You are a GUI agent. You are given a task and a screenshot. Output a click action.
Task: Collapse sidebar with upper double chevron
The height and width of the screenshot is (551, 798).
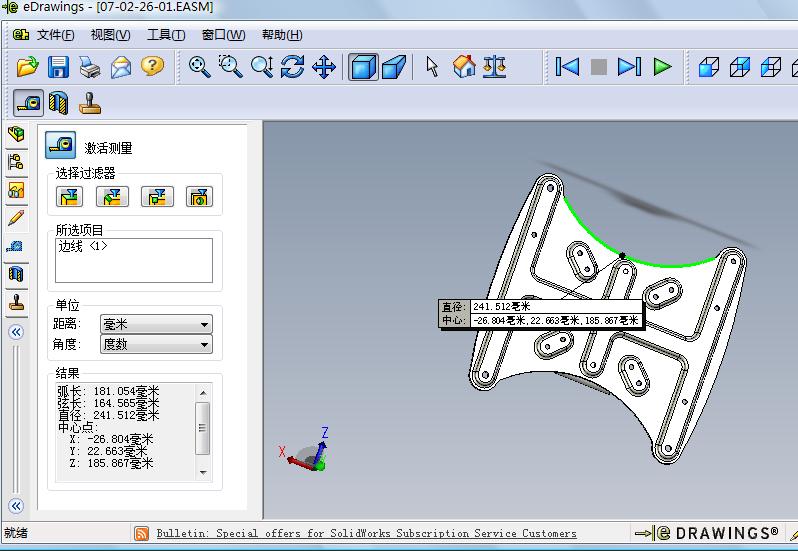click(16, 332)
